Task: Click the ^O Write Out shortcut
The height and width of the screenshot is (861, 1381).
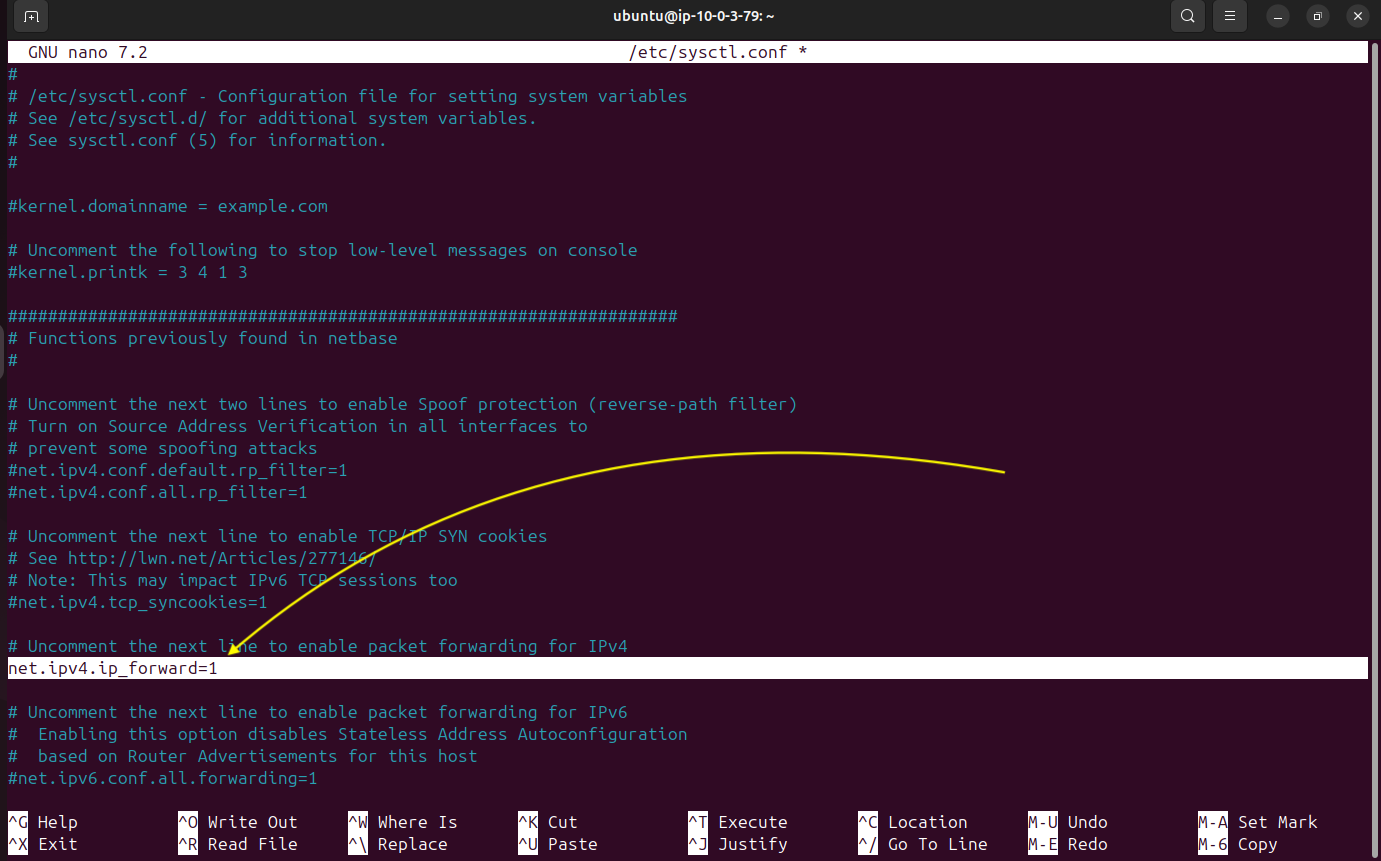Action: tap(238, 822)
